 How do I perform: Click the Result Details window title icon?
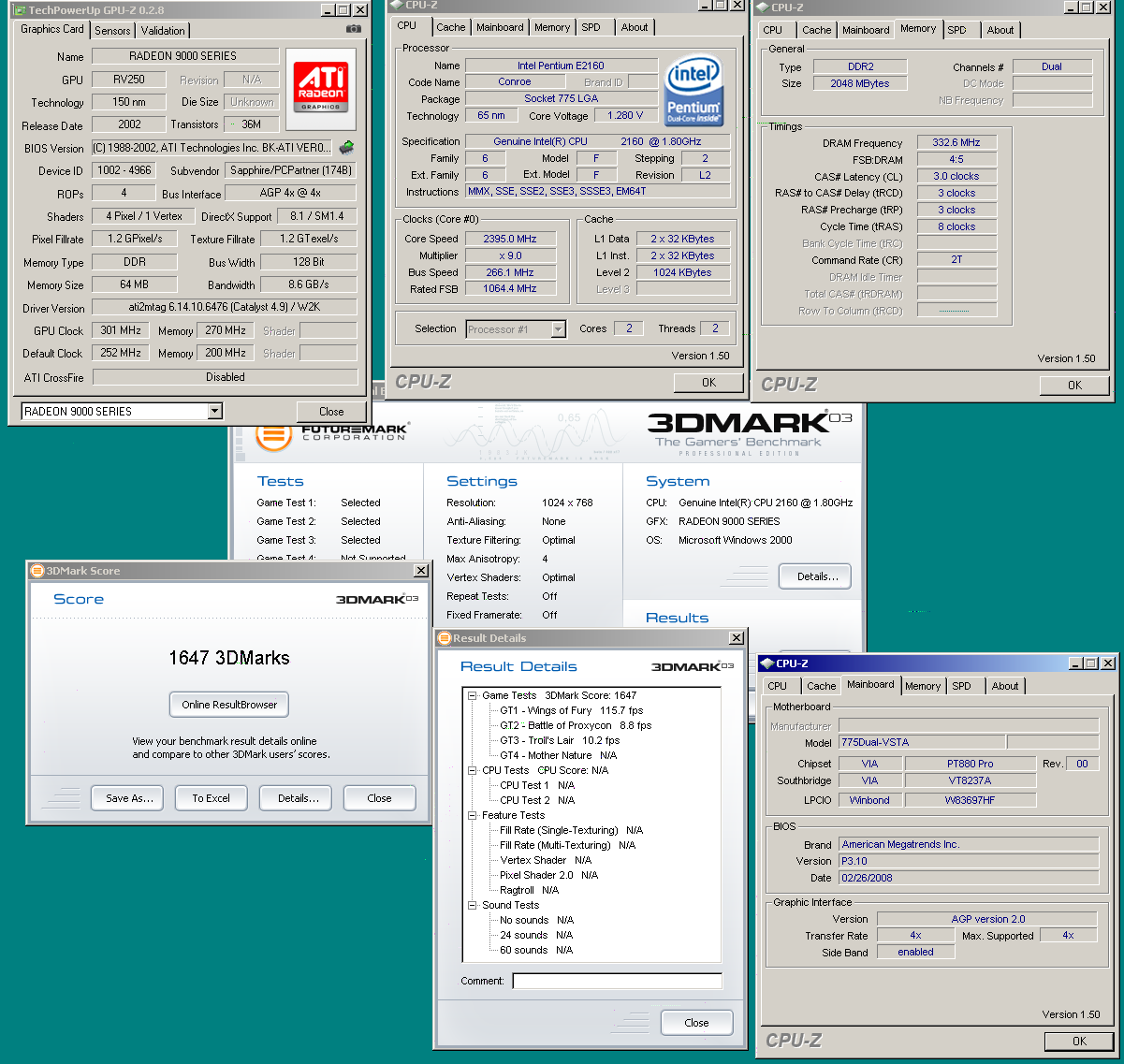(445, 638)
